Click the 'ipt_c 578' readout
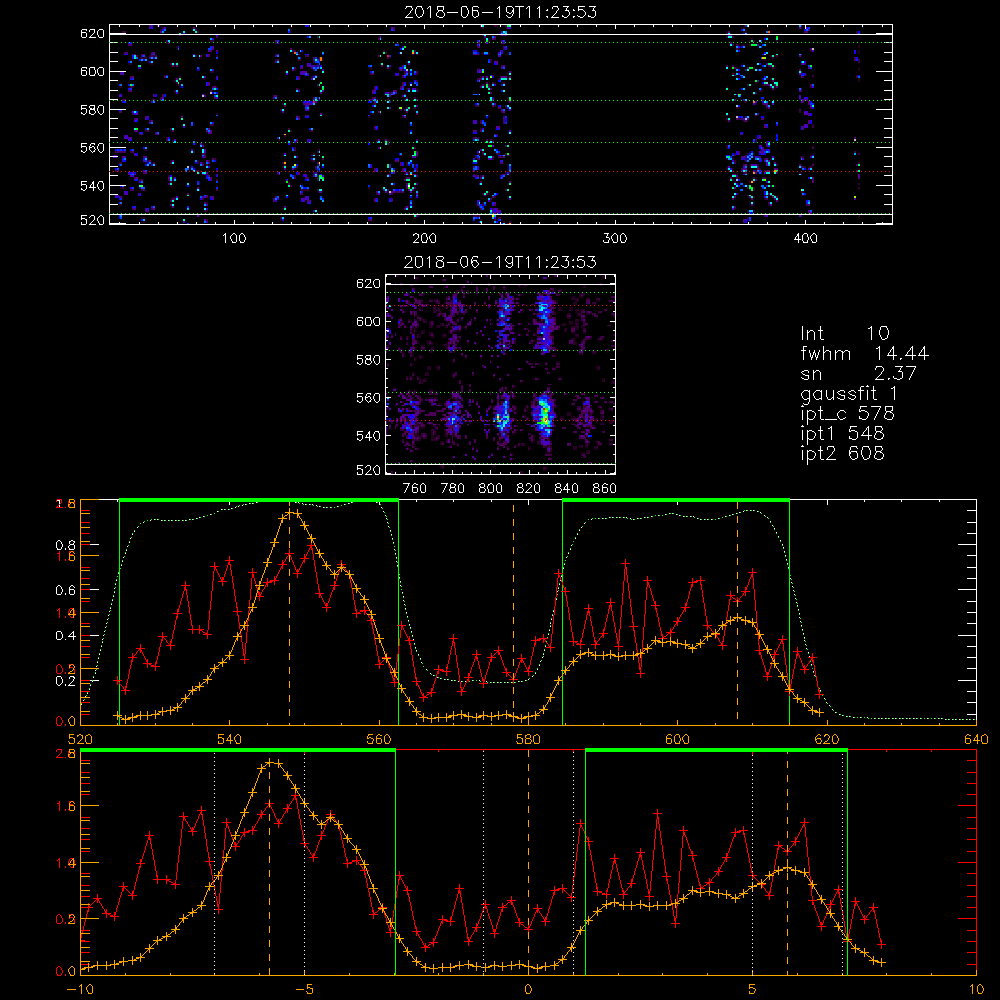 pos(848,414)
